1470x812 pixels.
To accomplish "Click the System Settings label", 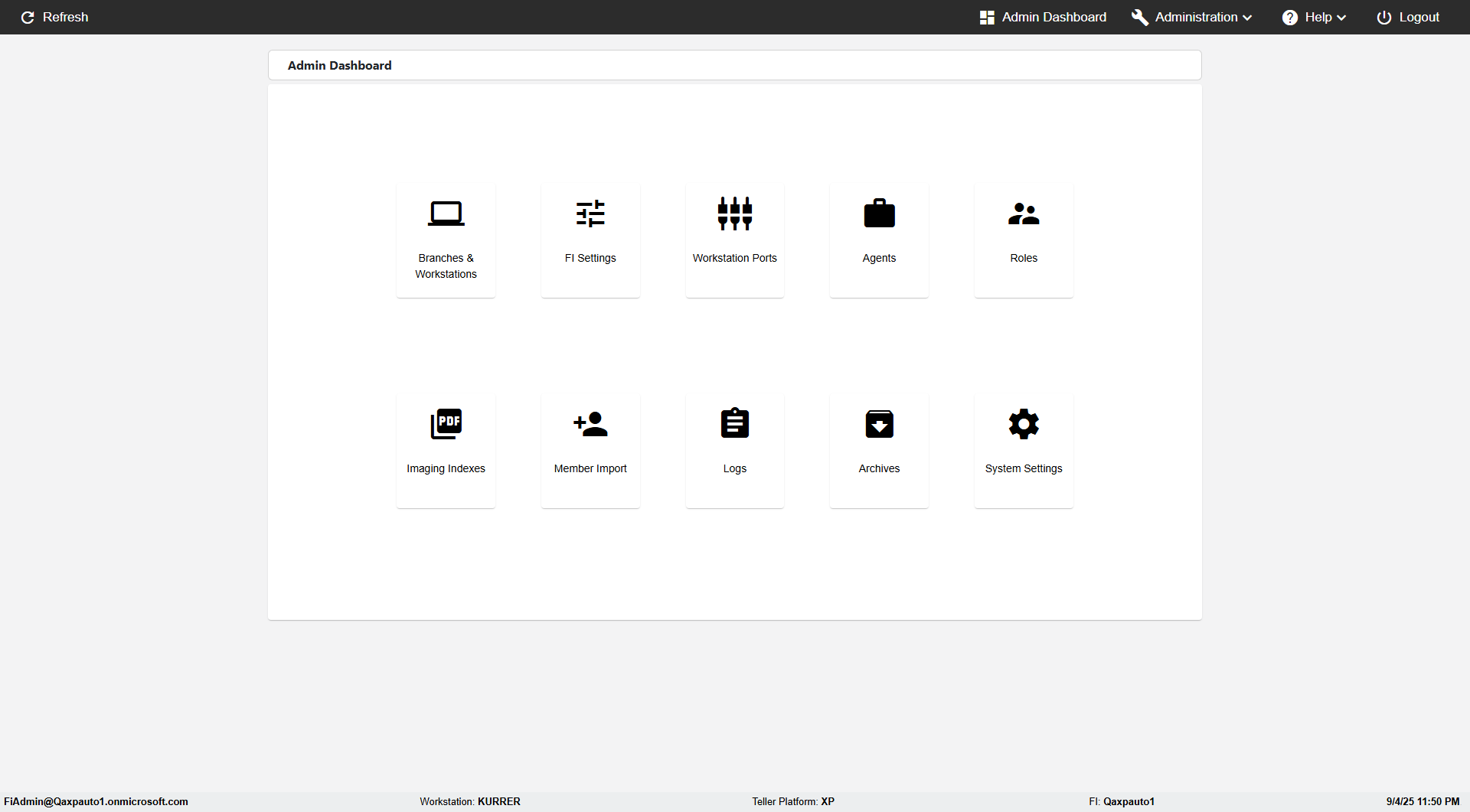I will coord(1024,468).
